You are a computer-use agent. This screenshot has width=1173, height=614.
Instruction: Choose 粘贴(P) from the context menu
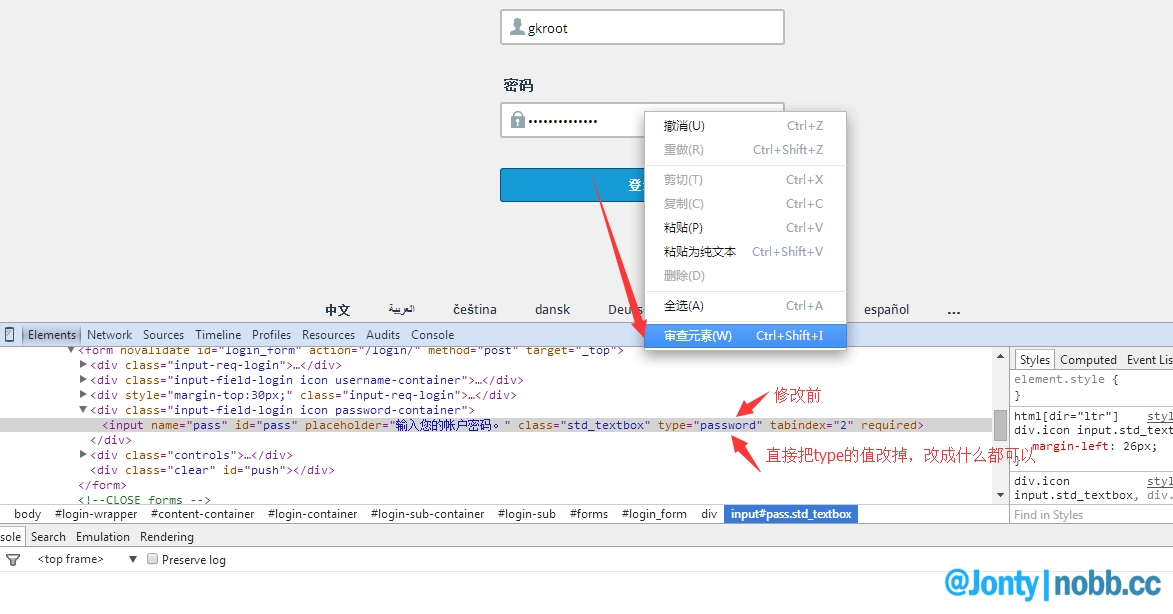tap(683, 228)
